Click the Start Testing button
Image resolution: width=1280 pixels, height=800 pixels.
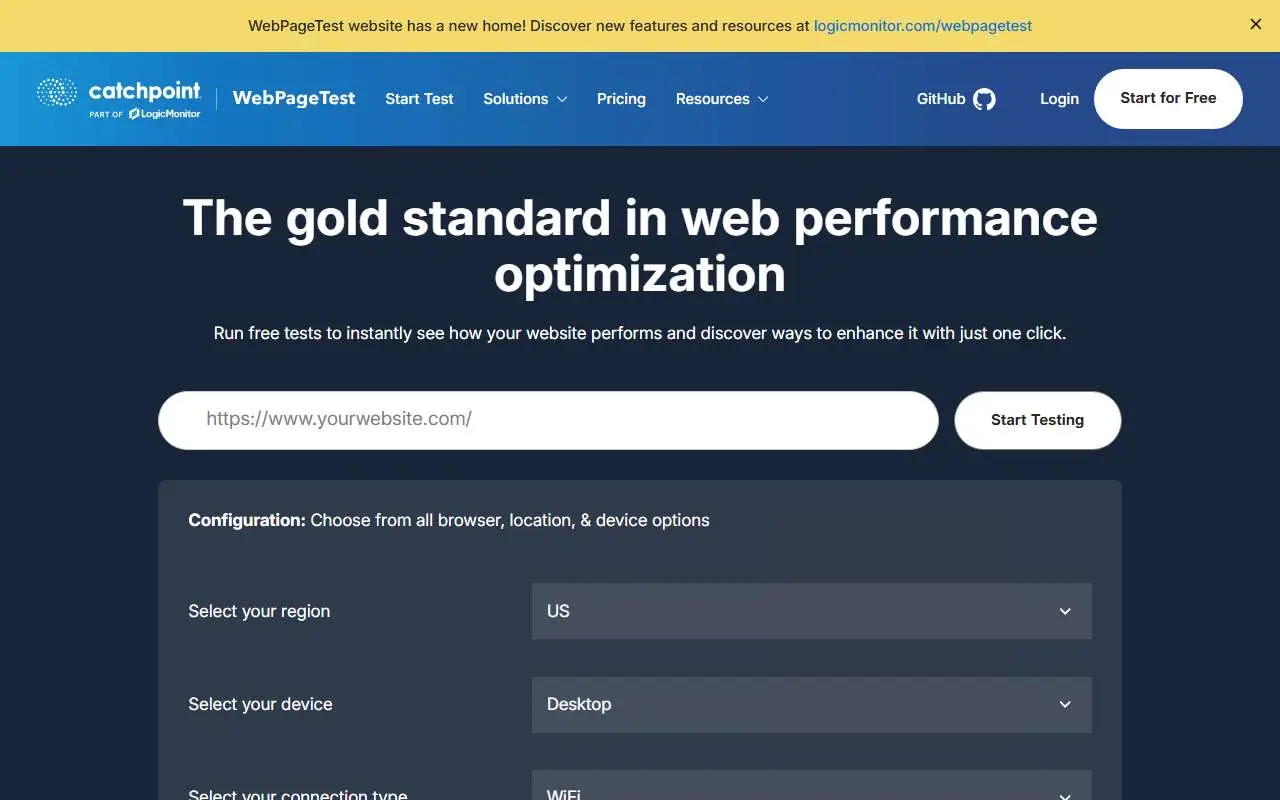coord(1038,420)
